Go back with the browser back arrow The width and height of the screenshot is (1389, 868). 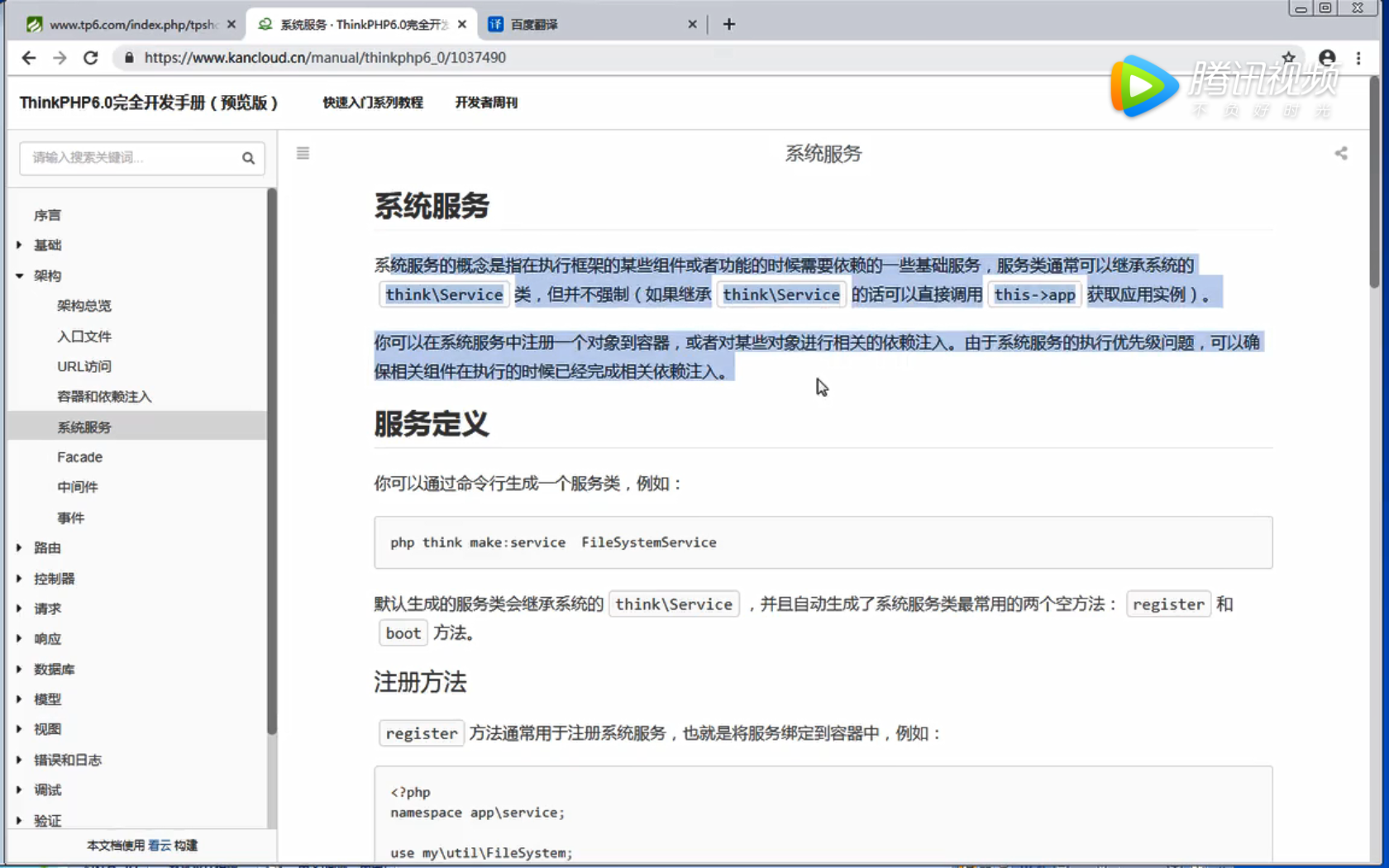29,58
